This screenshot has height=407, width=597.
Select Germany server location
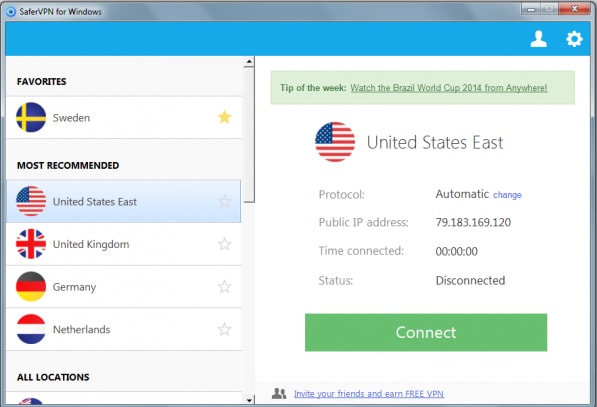tap(124, 286)
